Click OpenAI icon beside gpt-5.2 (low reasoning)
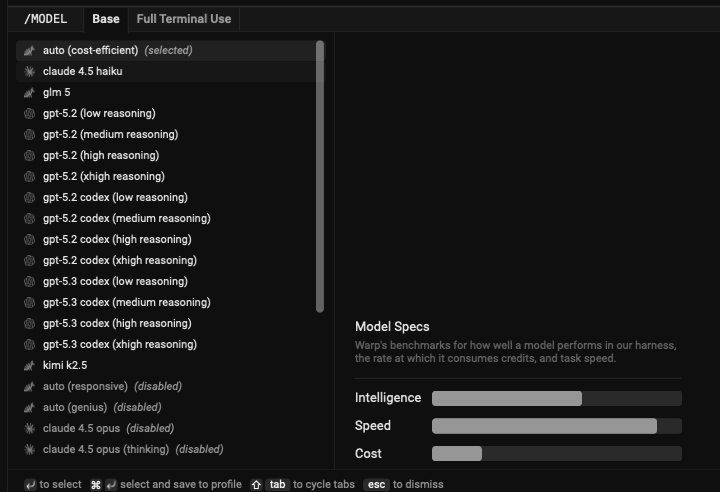Screen dimensions: 720x492 coord(29,113)
